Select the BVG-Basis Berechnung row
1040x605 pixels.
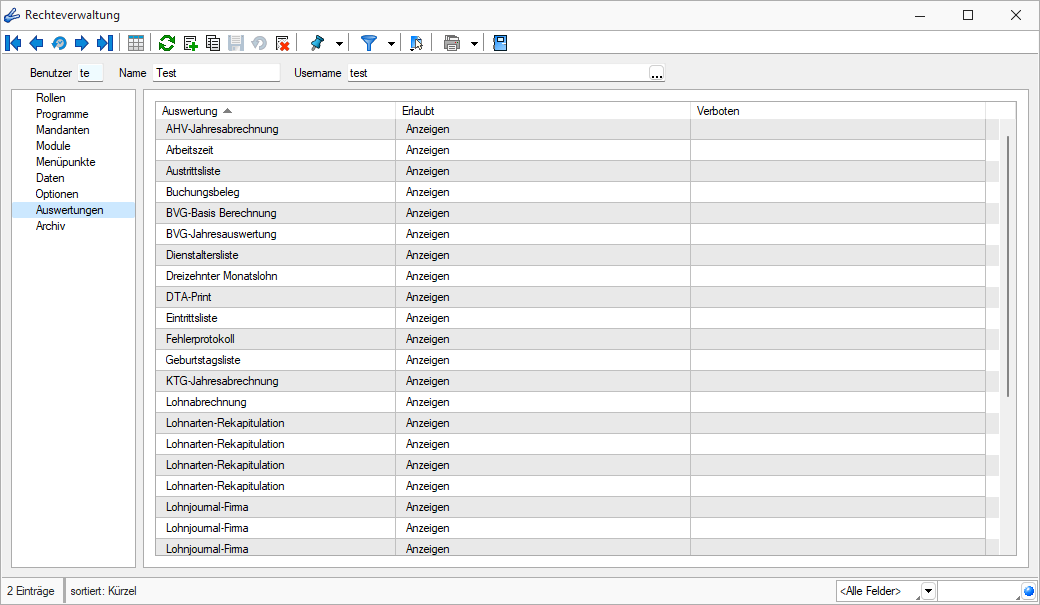570,213
